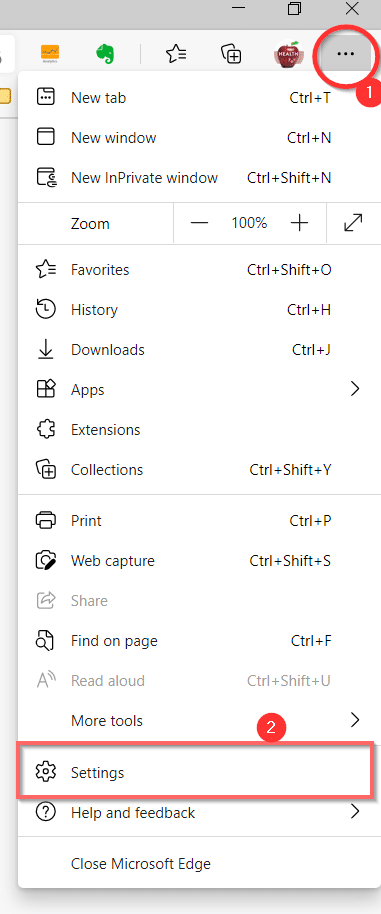Increase zoom with the plus button
Image resolution: width=381 pixels, height=914 pixels.
point(299,223)
